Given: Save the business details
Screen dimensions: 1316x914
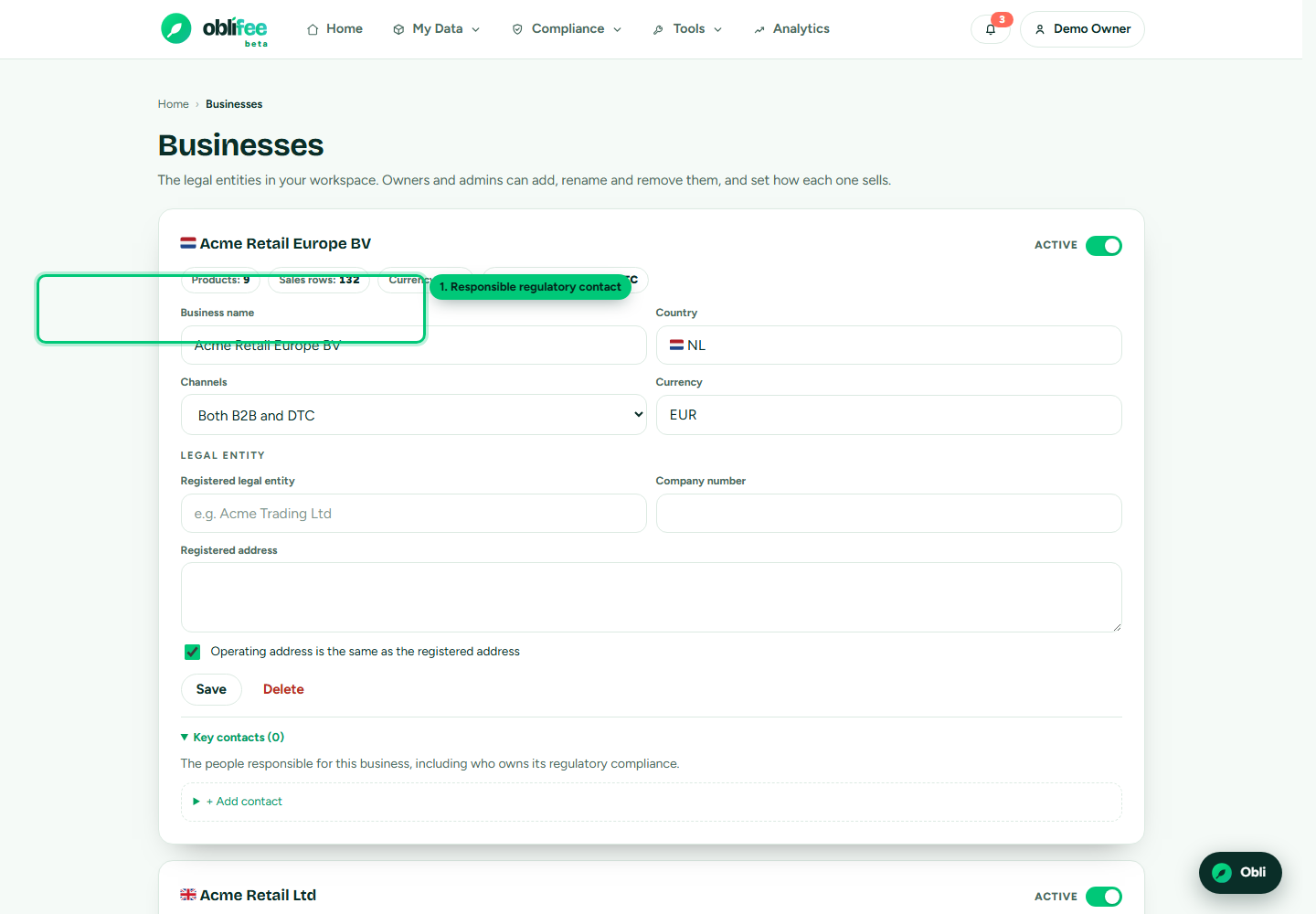Looking at the screenshot, I should [211, 689].
